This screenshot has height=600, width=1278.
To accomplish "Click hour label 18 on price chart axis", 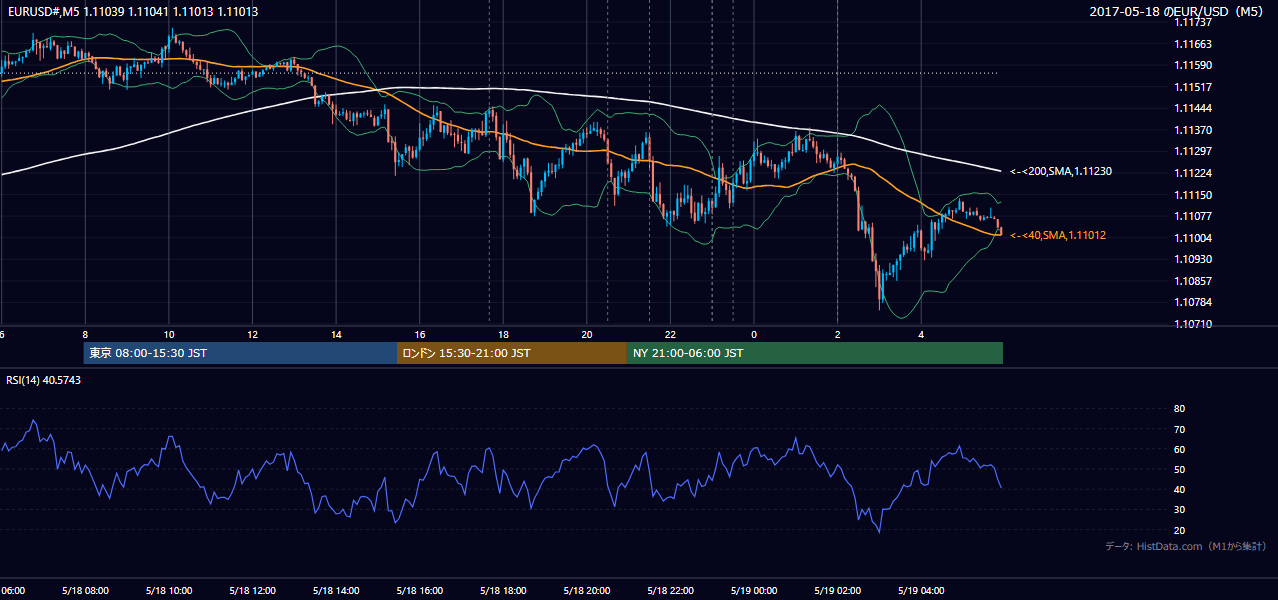I will coord(503,334).
